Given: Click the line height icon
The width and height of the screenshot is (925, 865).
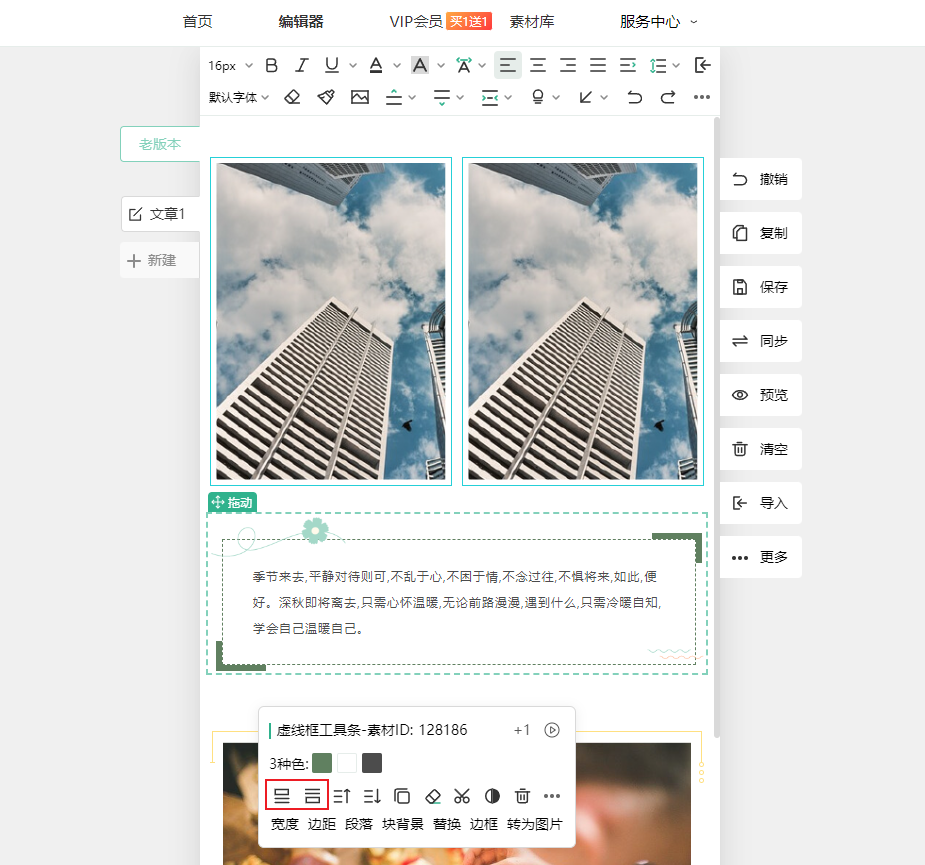Looking at the screenshot, I should coord(658,65).
